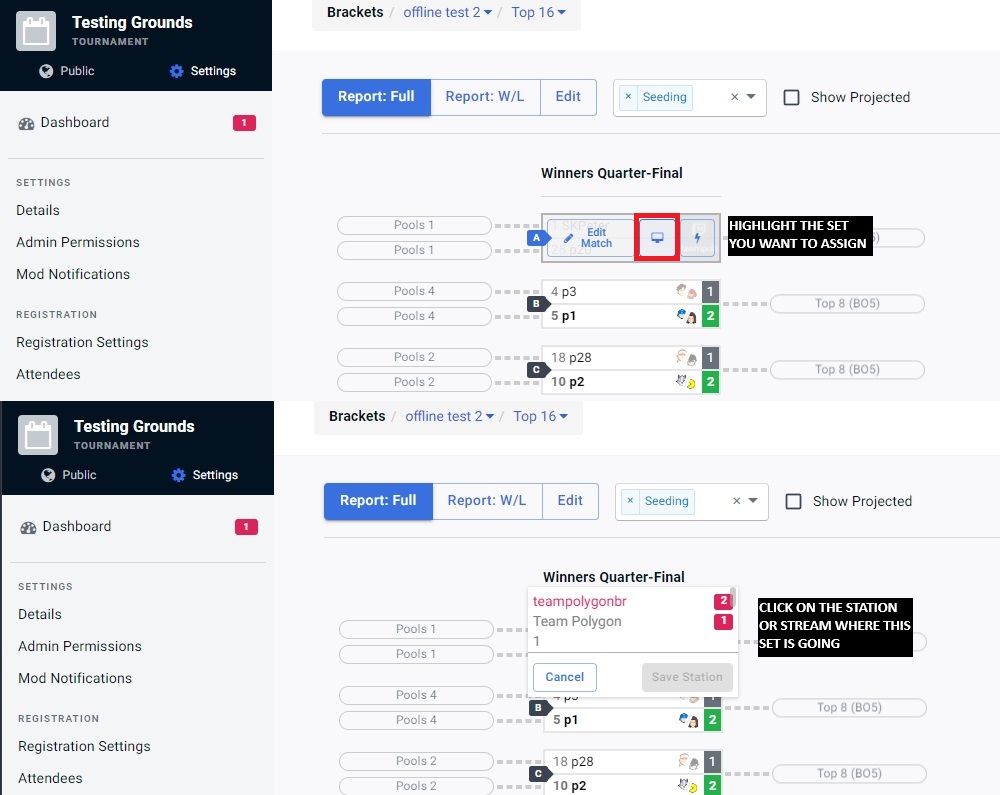Select Report: Full tab in upper screenshot
Viewport: 1000px width, 795px height.
click(x=376, y=97)
